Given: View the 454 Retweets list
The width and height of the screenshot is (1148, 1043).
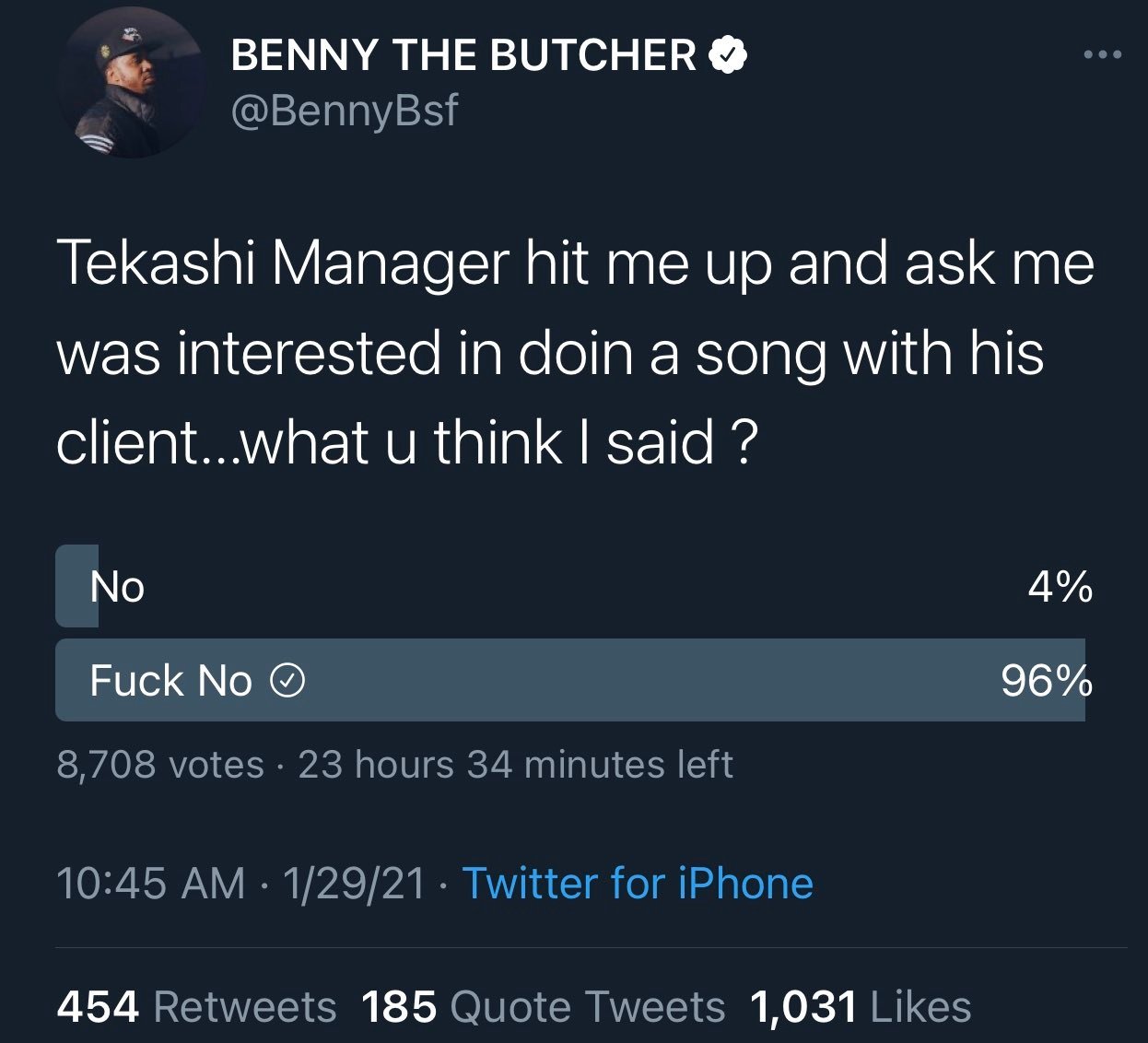Looking at the screenshot, I should pyautogui.click(x=196, y=1007).
